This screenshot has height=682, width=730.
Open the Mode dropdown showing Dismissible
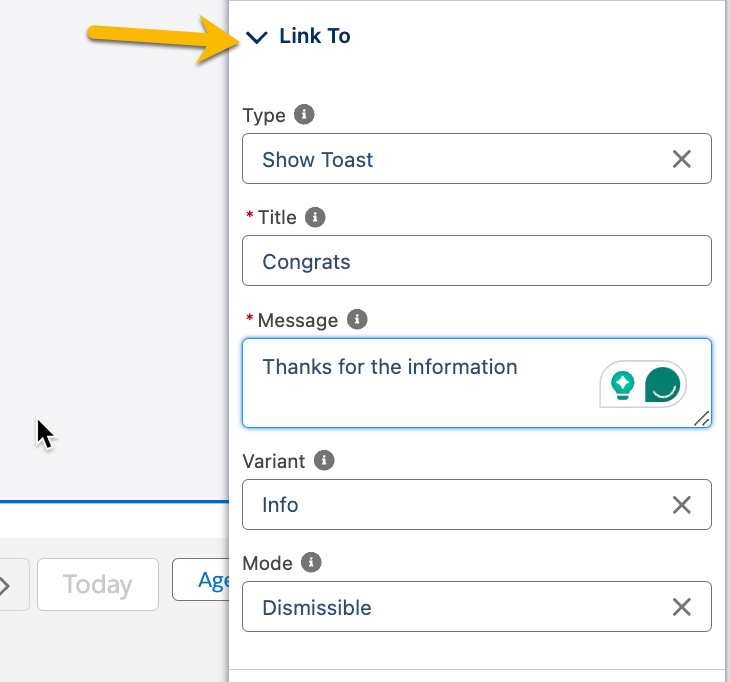pos(450,607)
